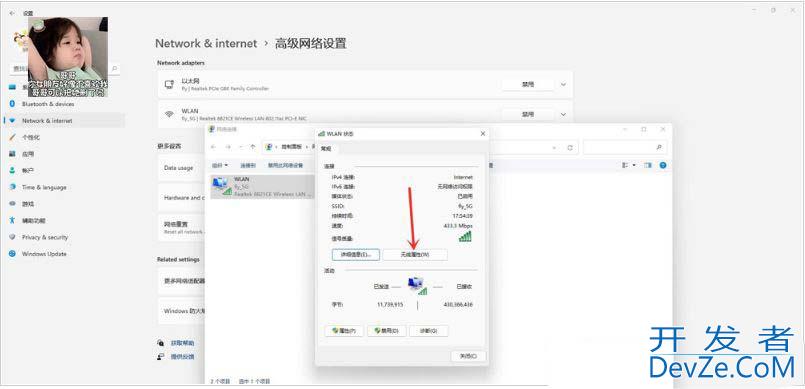The height and width of the screenshot is (389, 805).
Task: Click the Privacy & security shield icon
Action: [x=12, y=237]
